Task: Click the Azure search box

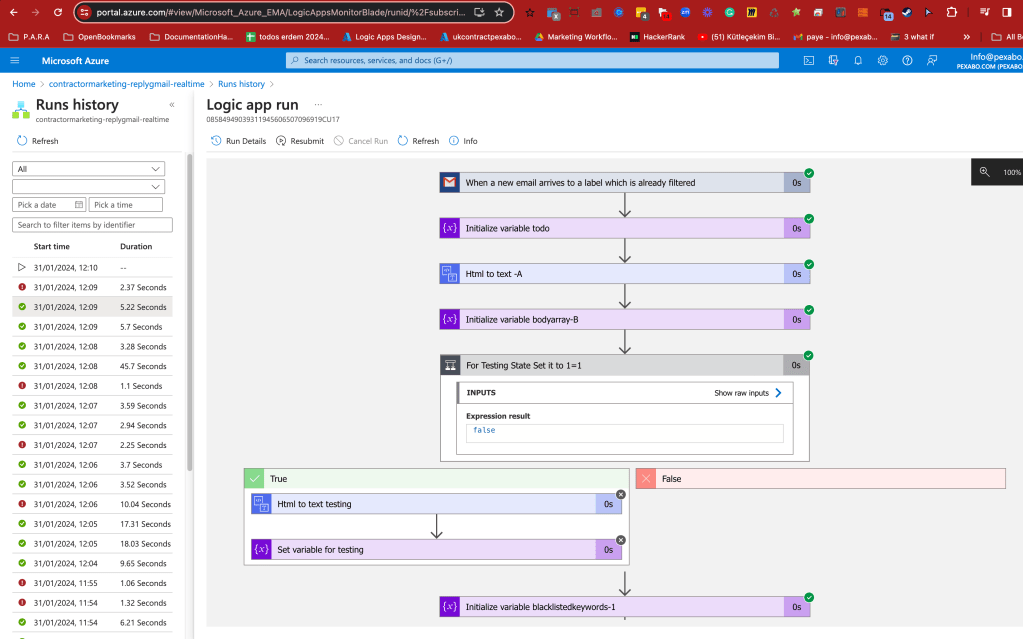Action: (532, 60)
